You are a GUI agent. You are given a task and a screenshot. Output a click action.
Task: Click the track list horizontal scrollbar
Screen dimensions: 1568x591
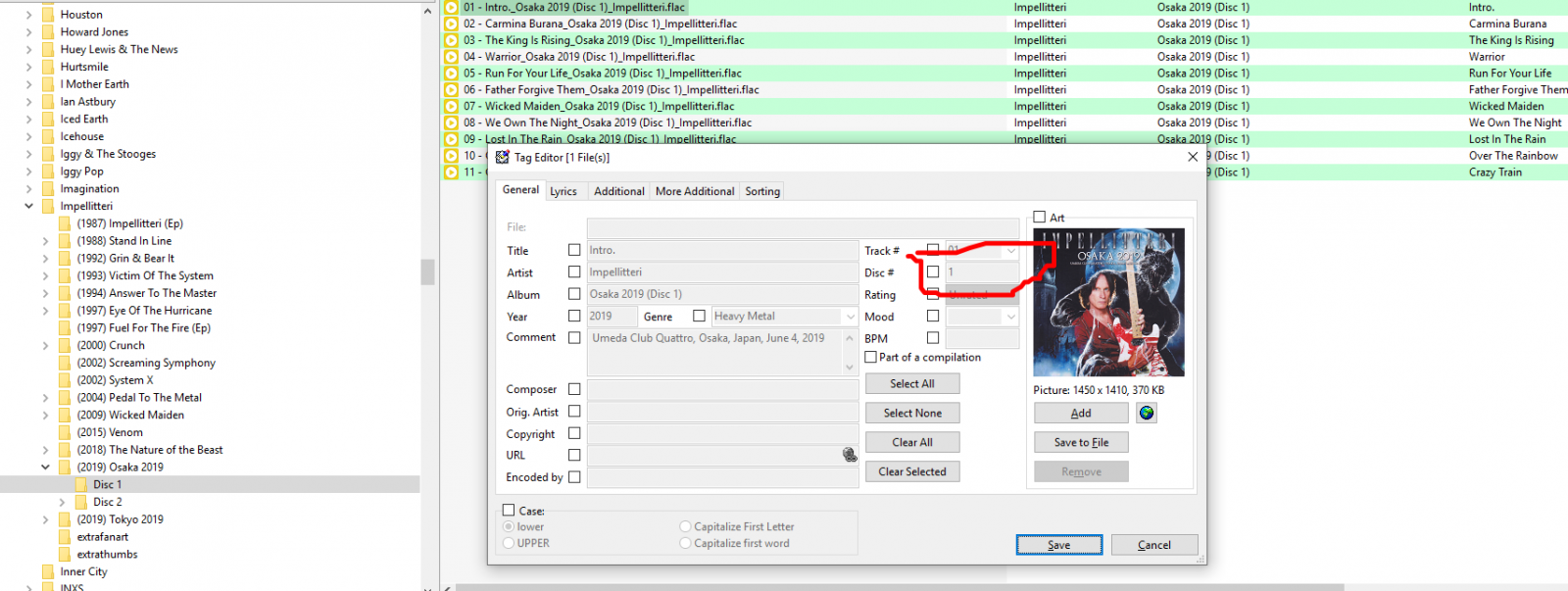coord(900,587)
